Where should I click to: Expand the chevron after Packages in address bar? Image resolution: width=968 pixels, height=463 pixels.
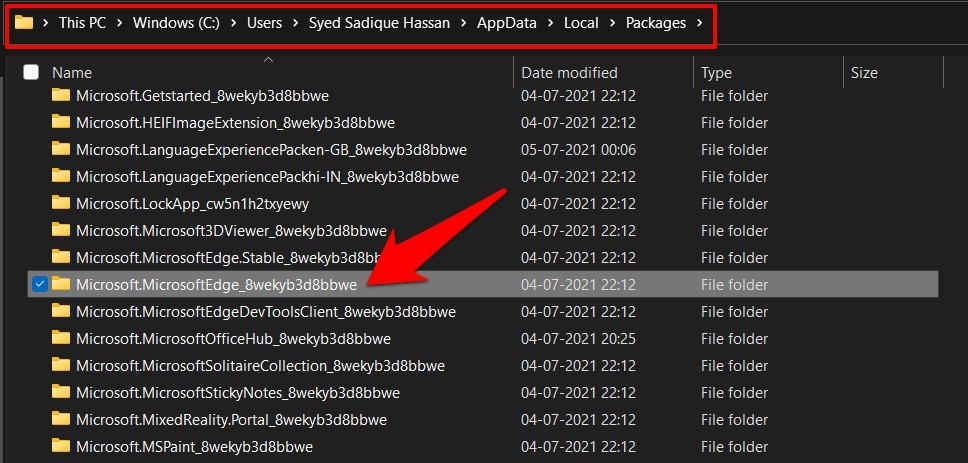point(699,23)
